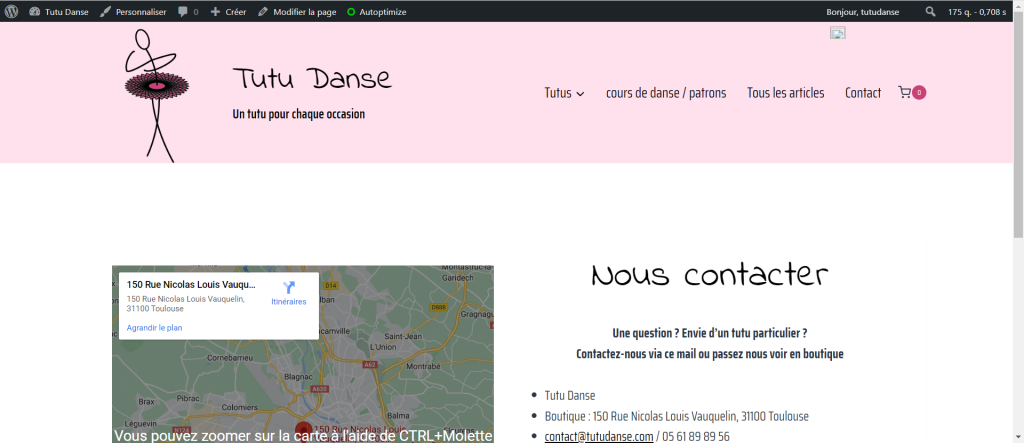Open Bonjour, tutudanse account menu
1024x443 pixels.
coord(862,12)
